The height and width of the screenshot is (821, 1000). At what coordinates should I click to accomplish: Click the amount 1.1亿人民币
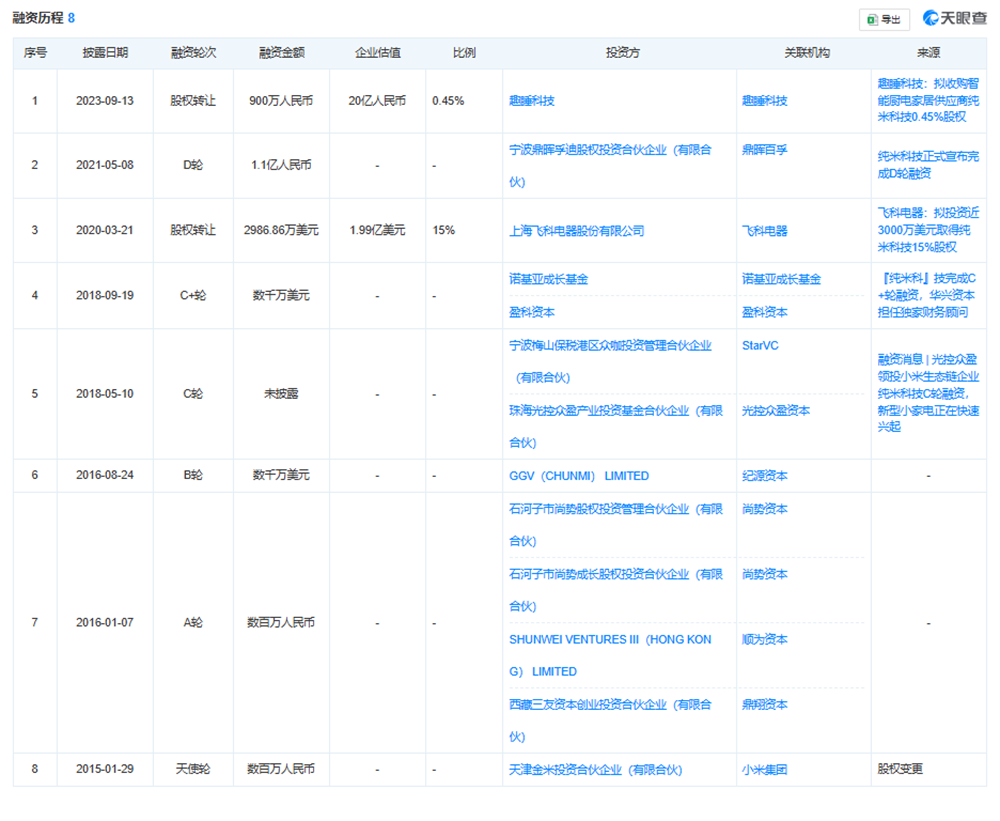(281, 165)
